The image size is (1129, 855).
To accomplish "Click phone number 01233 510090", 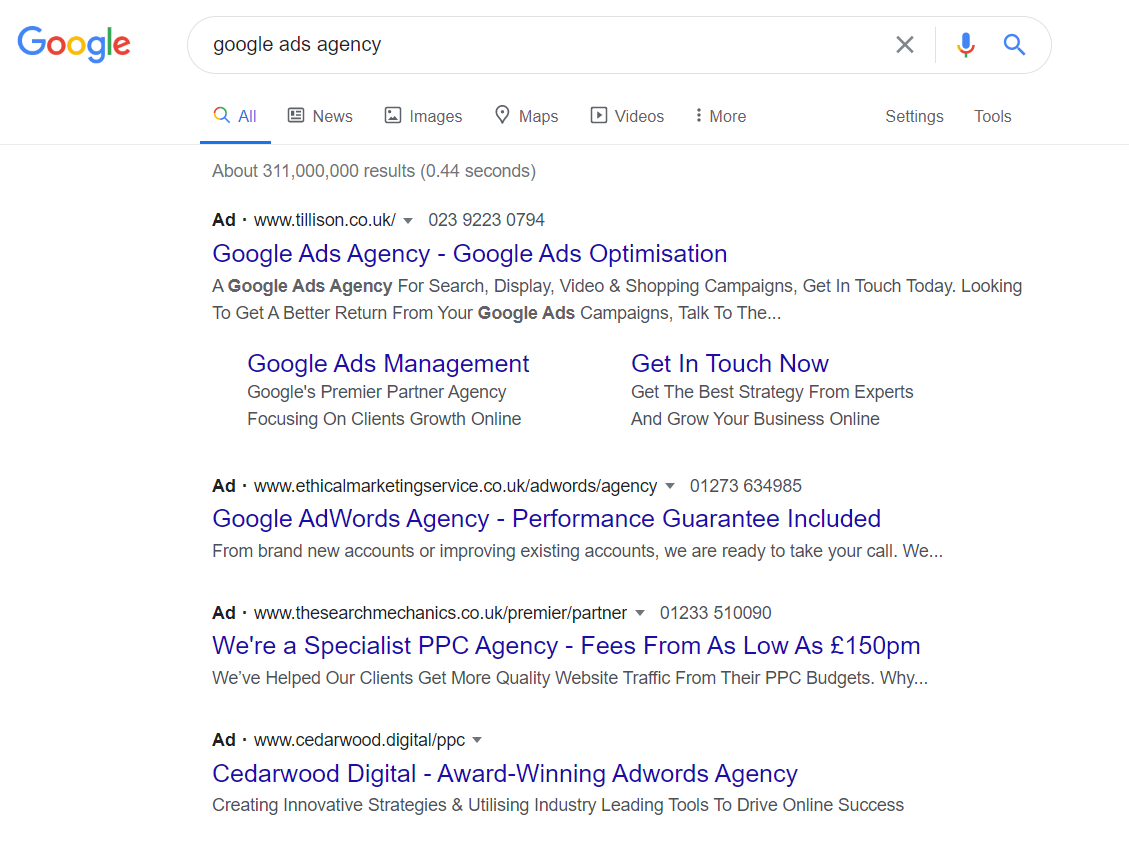I will pyautogui.click(x=715, y=613).
